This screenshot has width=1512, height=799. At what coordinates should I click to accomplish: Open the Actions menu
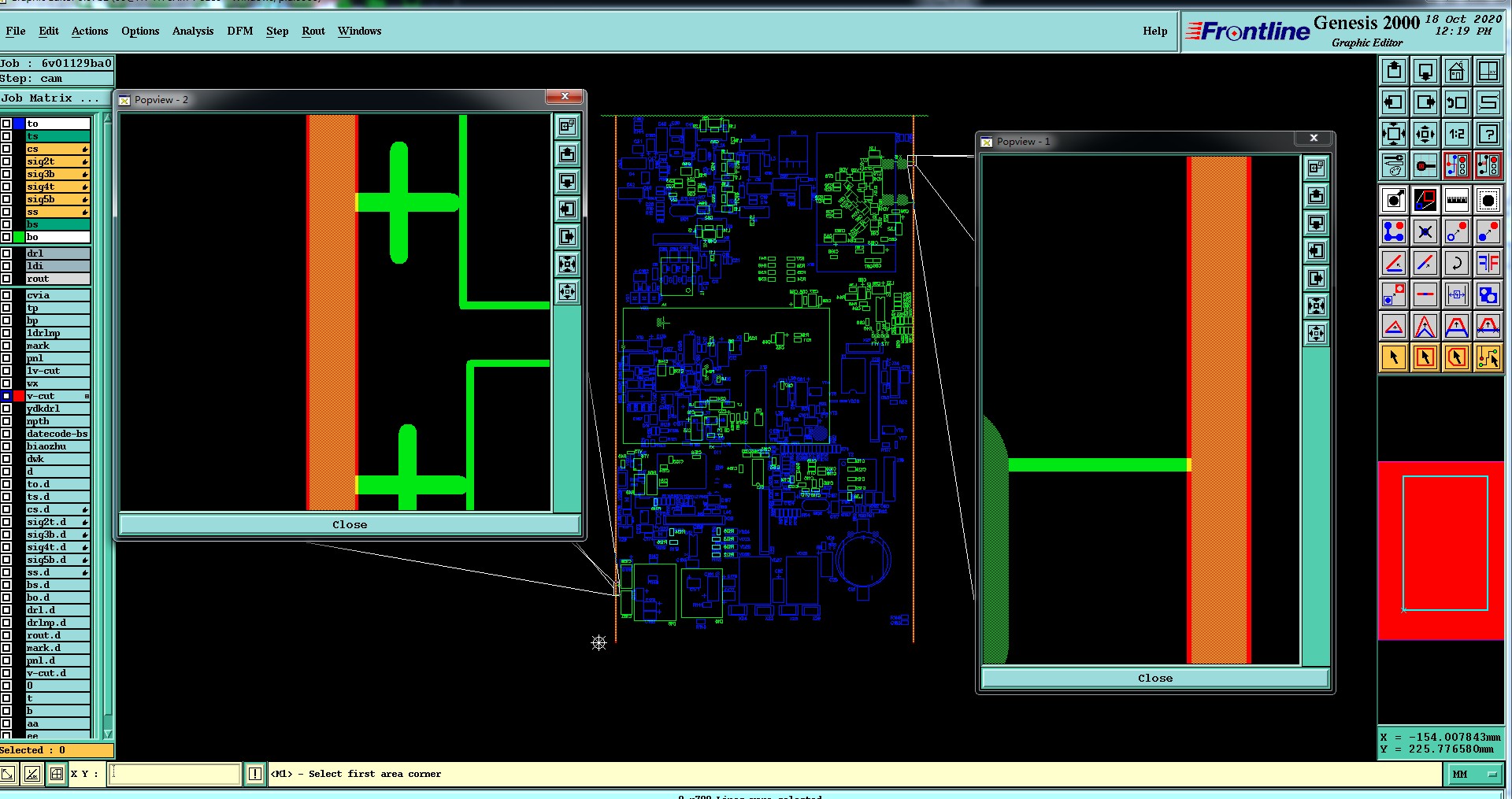(90, 31)
